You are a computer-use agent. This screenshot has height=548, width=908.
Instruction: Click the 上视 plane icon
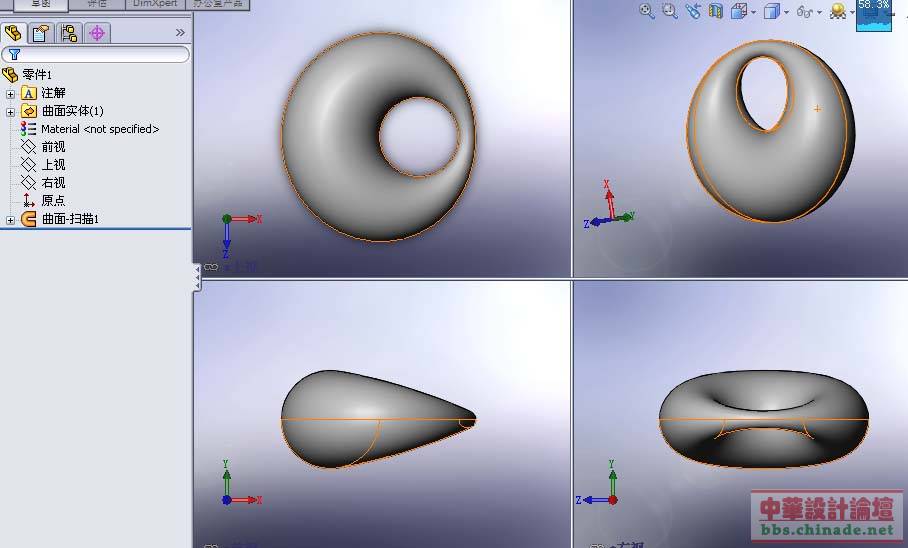[28, 165]
